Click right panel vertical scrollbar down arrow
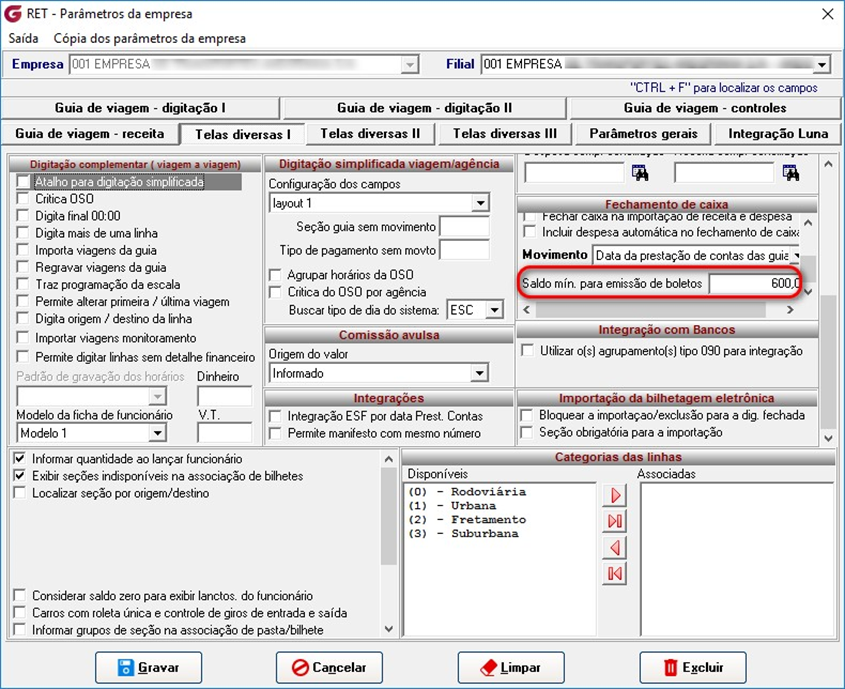This screenshot has width=845, height=689. pyautogui.click(x=828, y=438)
